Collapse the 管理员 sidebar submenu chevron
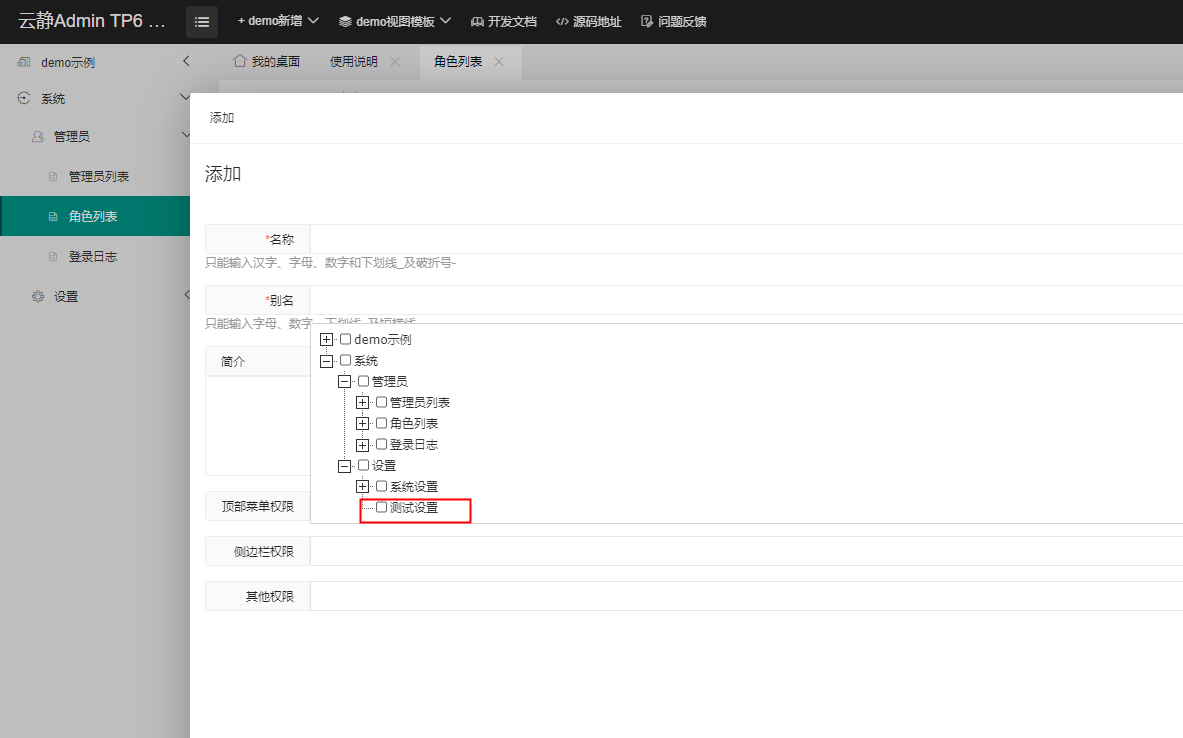Image resolution: width=1183 pixels, height=738 pixels. 186,135
